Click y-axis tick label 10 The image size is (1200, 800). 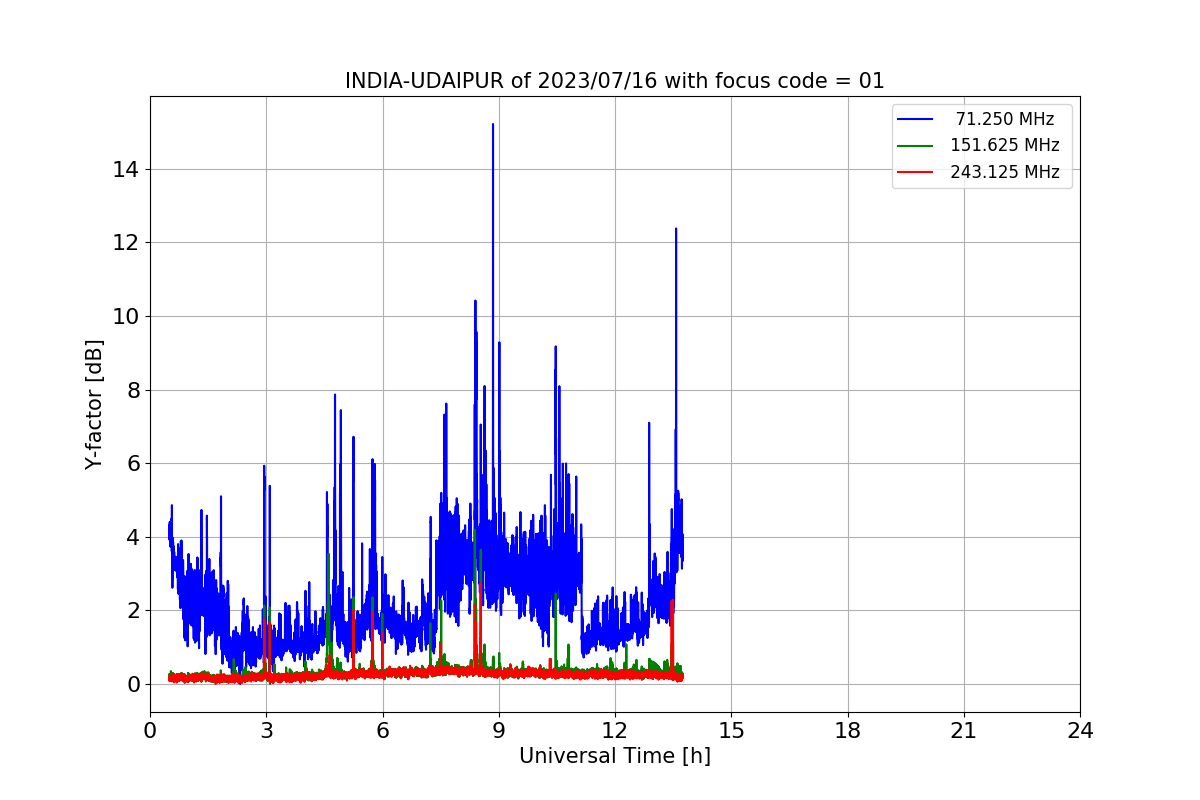point(127,317)
